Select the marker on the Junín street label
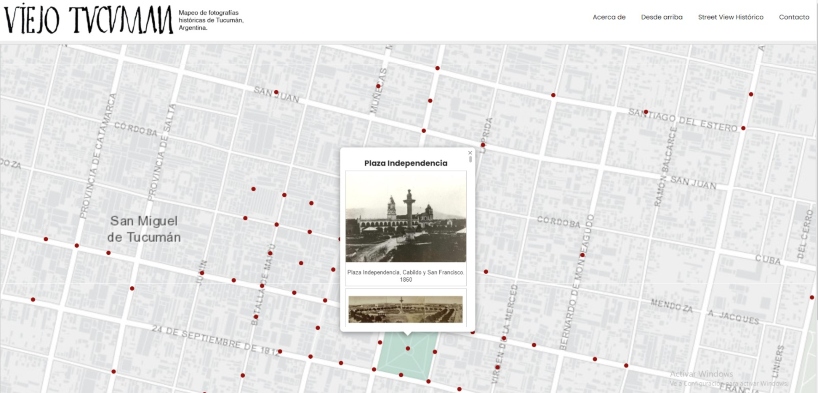 (x=202, y=273)
